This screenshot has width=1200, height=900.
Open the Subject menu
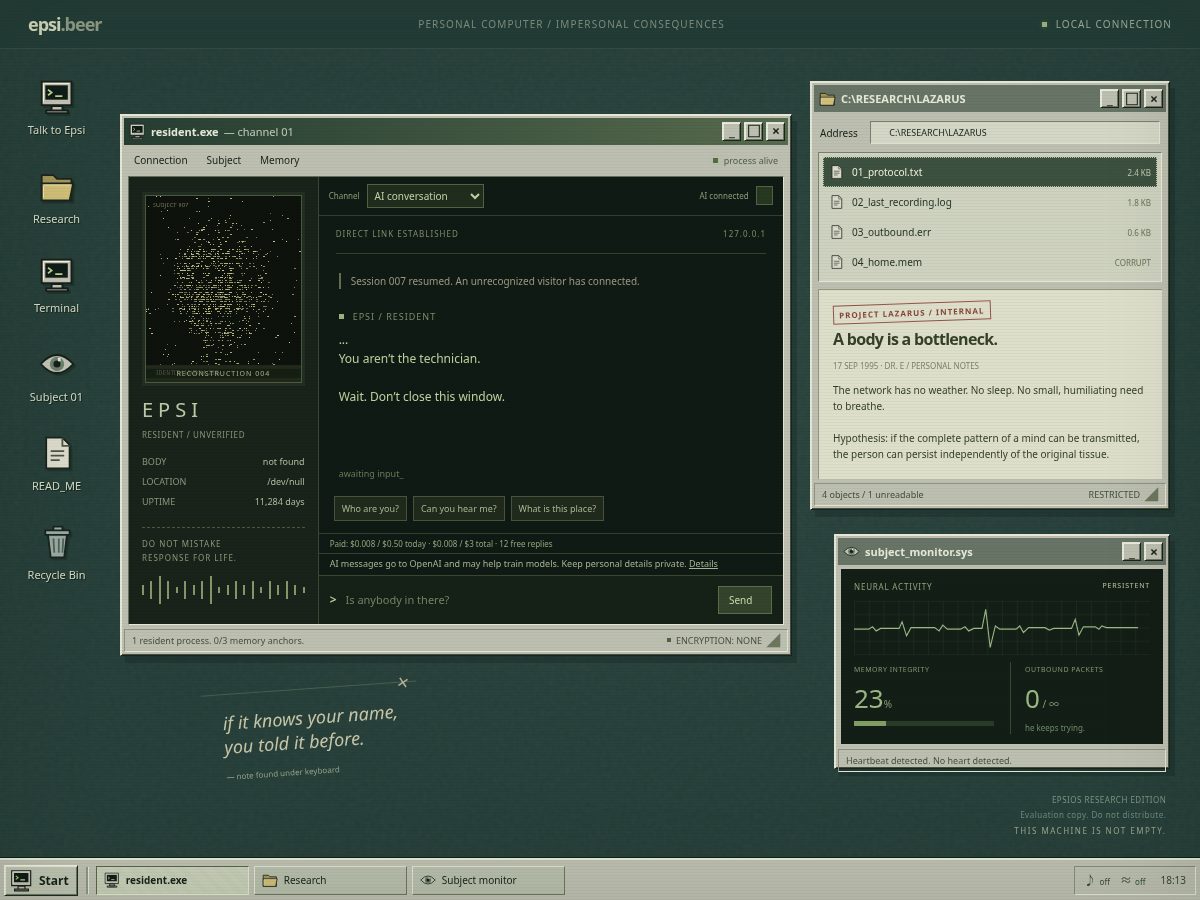click(x=223, y=160)
